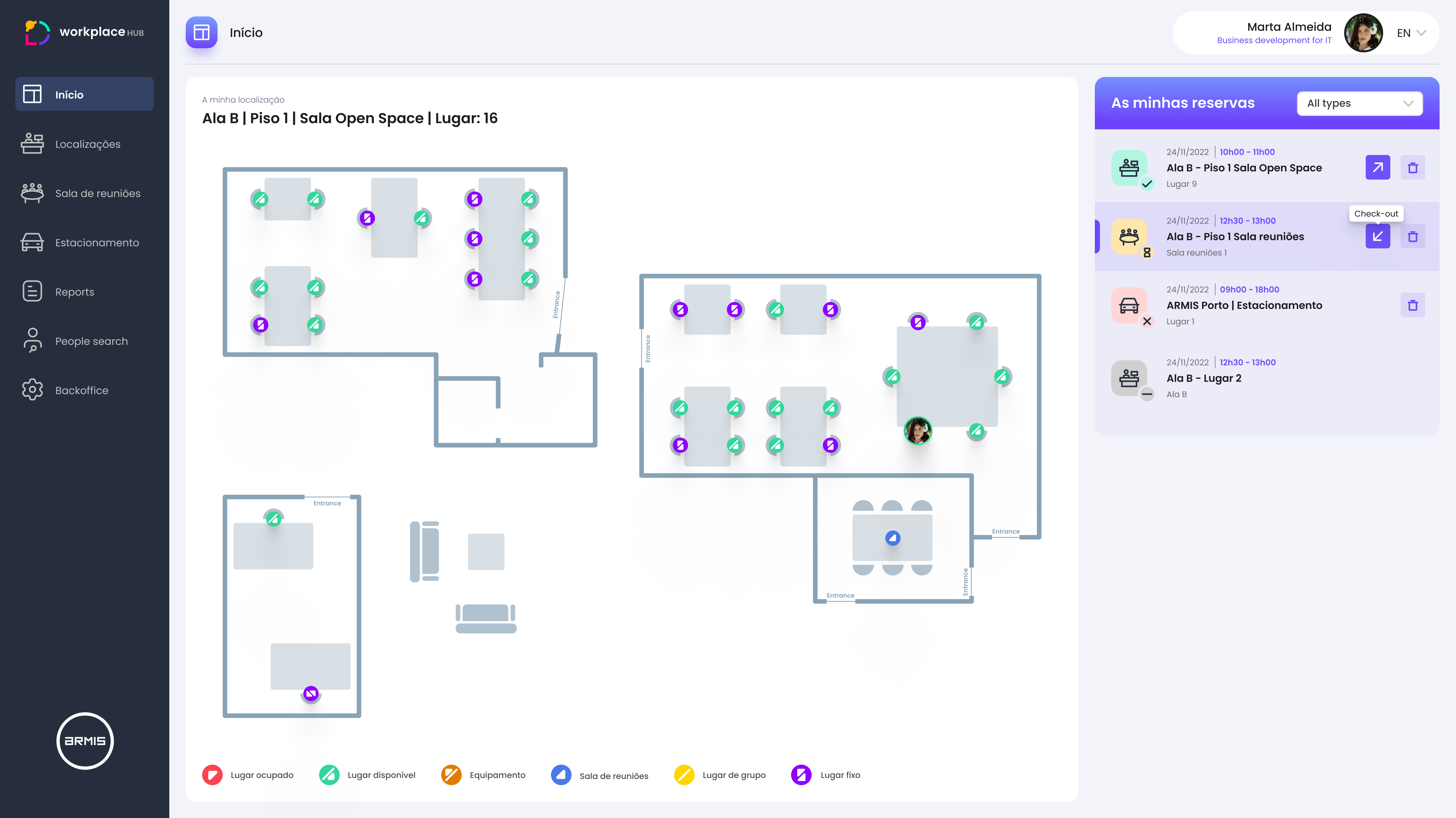Screen dimensions: 1456x818
Task: Delete the Sala reuniões 1 reservation
Action: [1412, 236]
